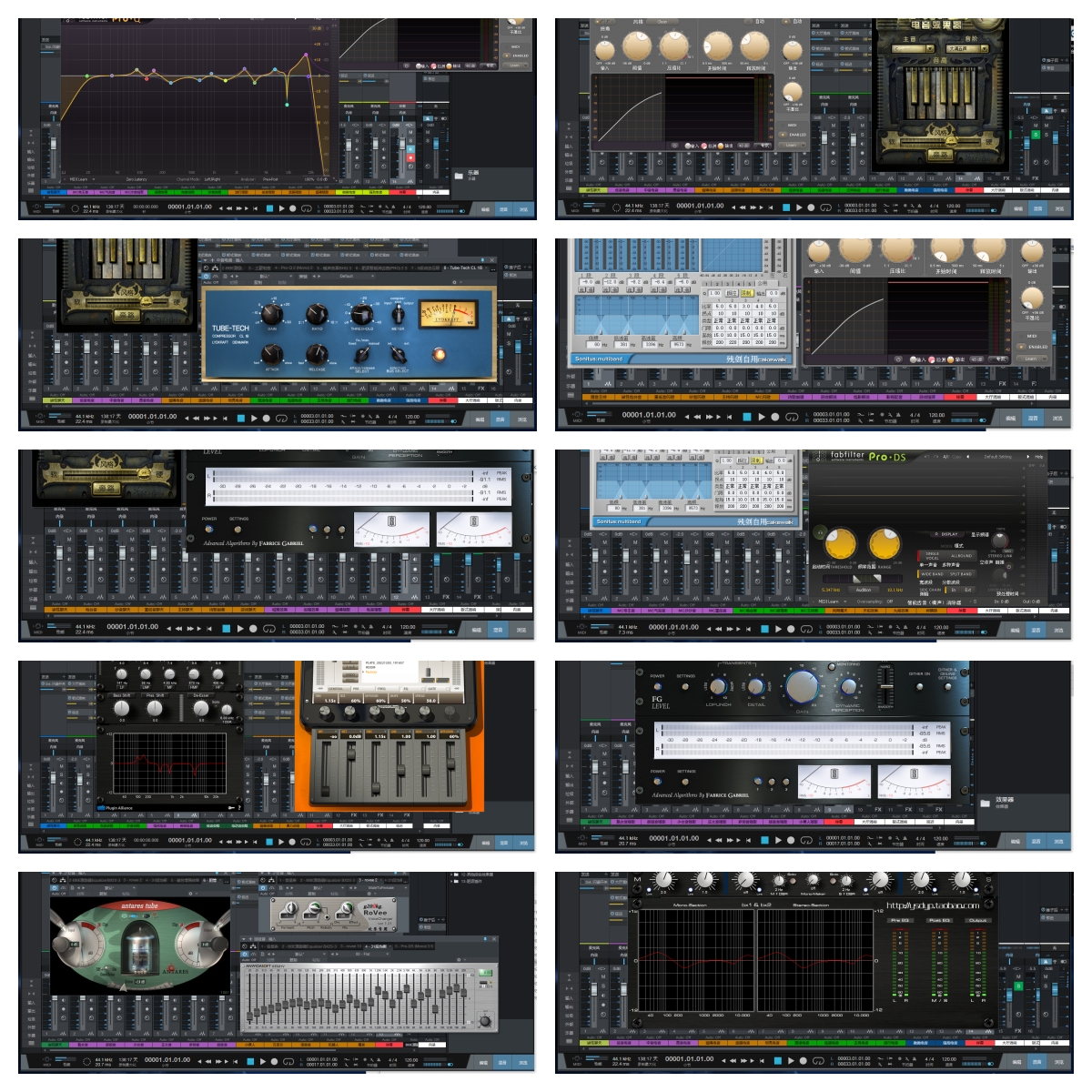Image resolution: width=1092 pixels, height=1092 pixels.
Task: Open the 效果器 folder icon beside FG Level meters
Action: [x=985, y=803]
